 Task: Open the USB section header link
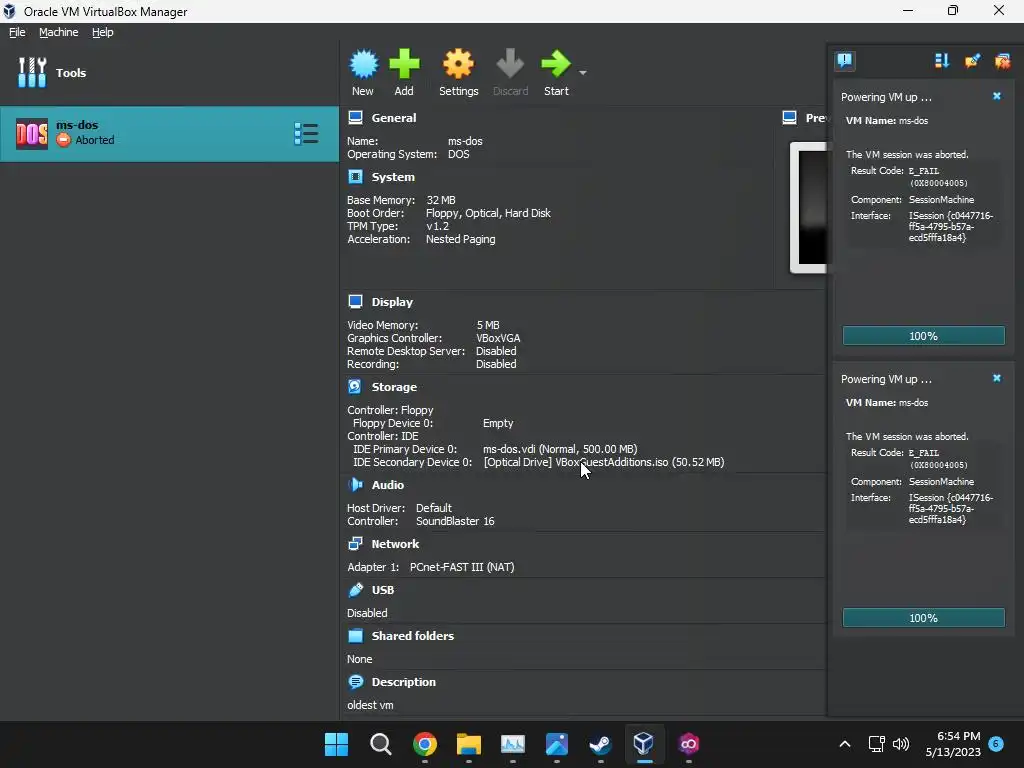click(383, 590)
